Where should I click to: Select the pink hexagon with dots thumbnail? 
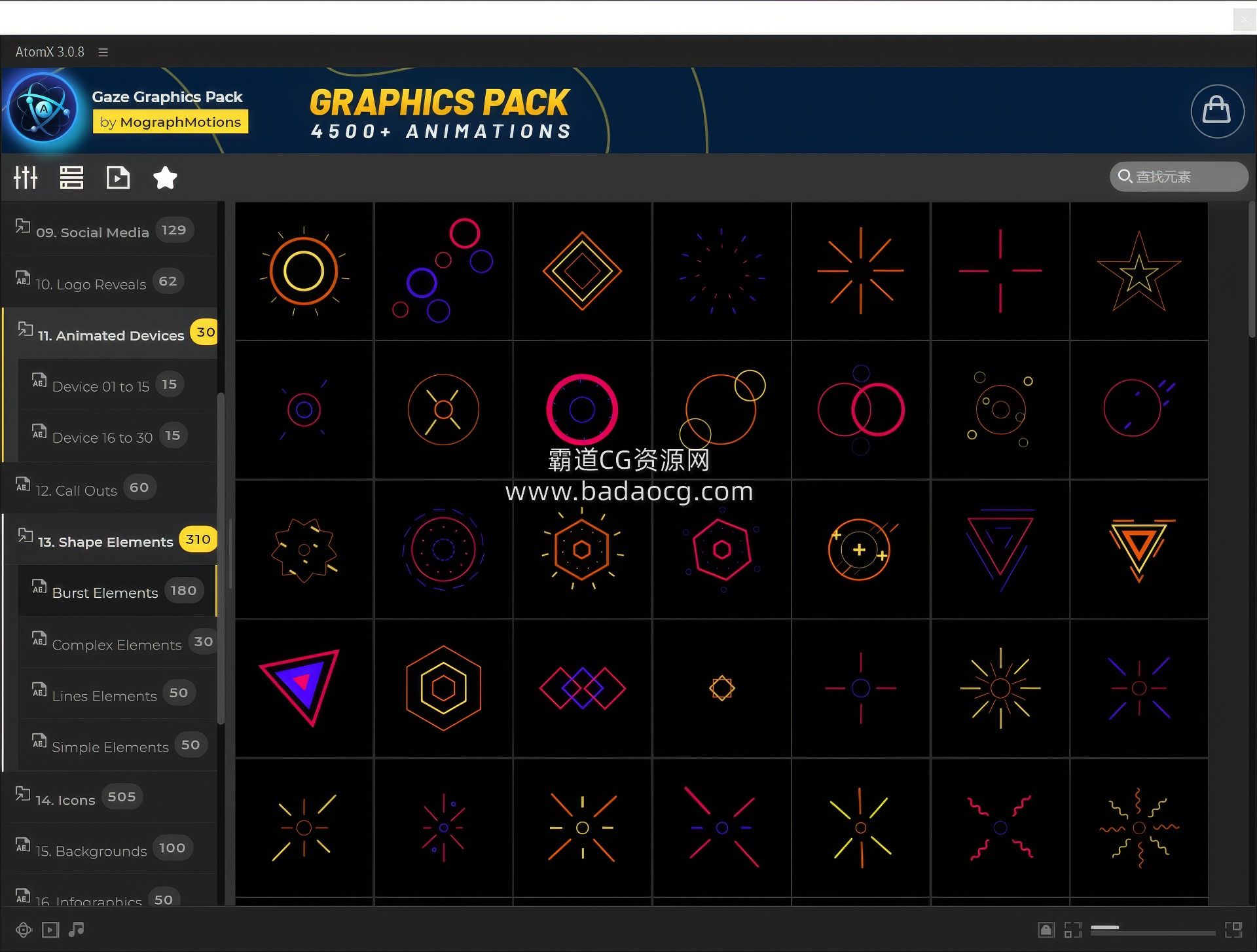click(721, 549)
